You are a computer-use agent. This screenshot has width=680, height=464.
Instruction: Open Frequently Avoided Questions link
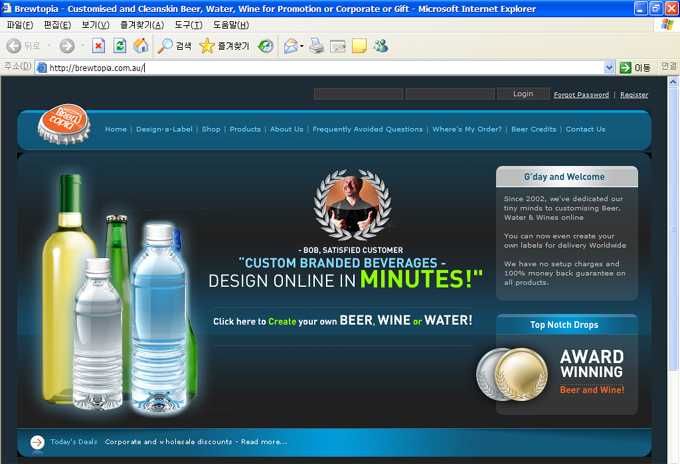point(367,129)
